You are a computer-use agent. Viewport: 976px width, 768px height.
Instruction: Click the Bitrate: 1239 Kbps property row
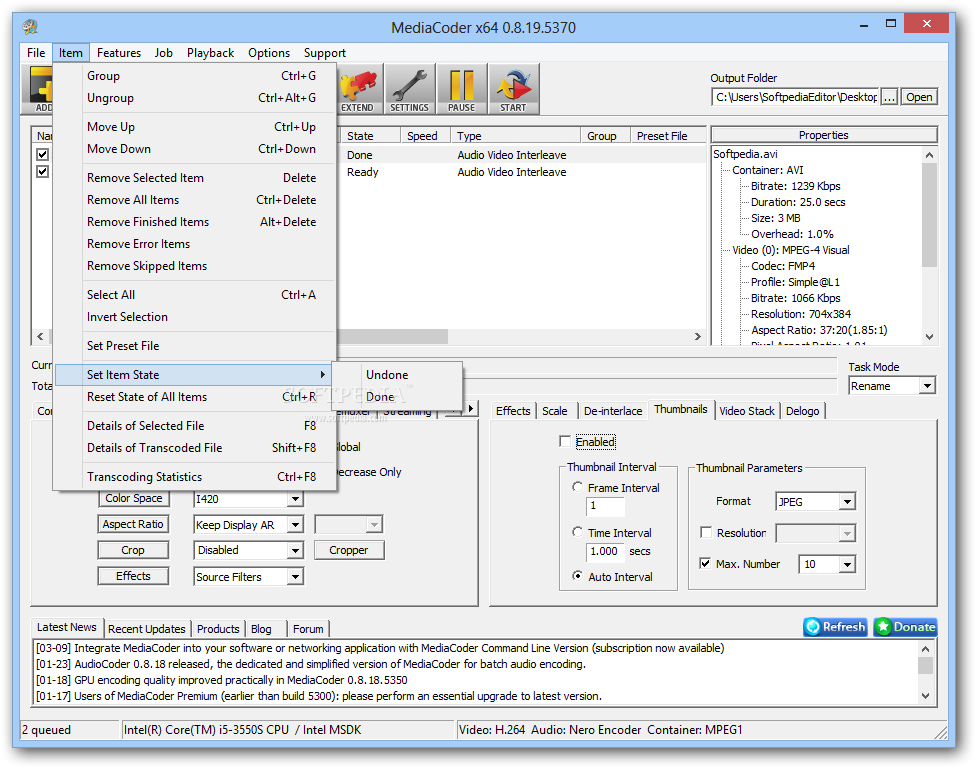point(795,186)
